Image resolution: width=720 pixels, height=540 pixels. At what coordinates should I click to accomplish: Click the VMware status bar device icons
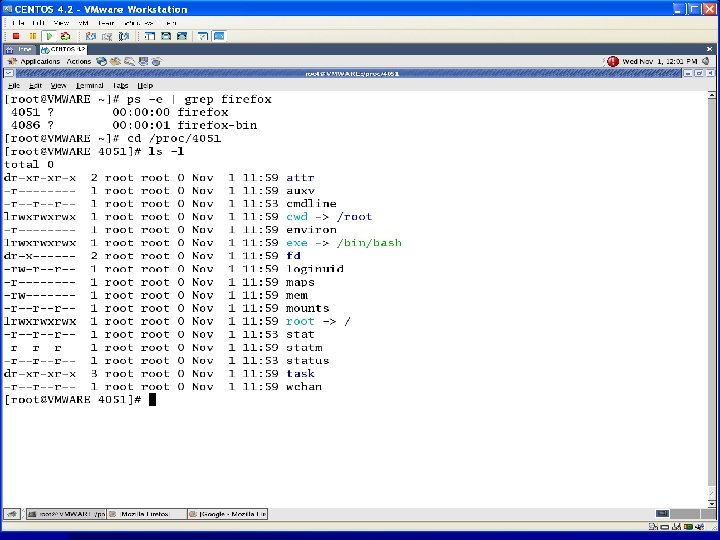coord(677,527)
